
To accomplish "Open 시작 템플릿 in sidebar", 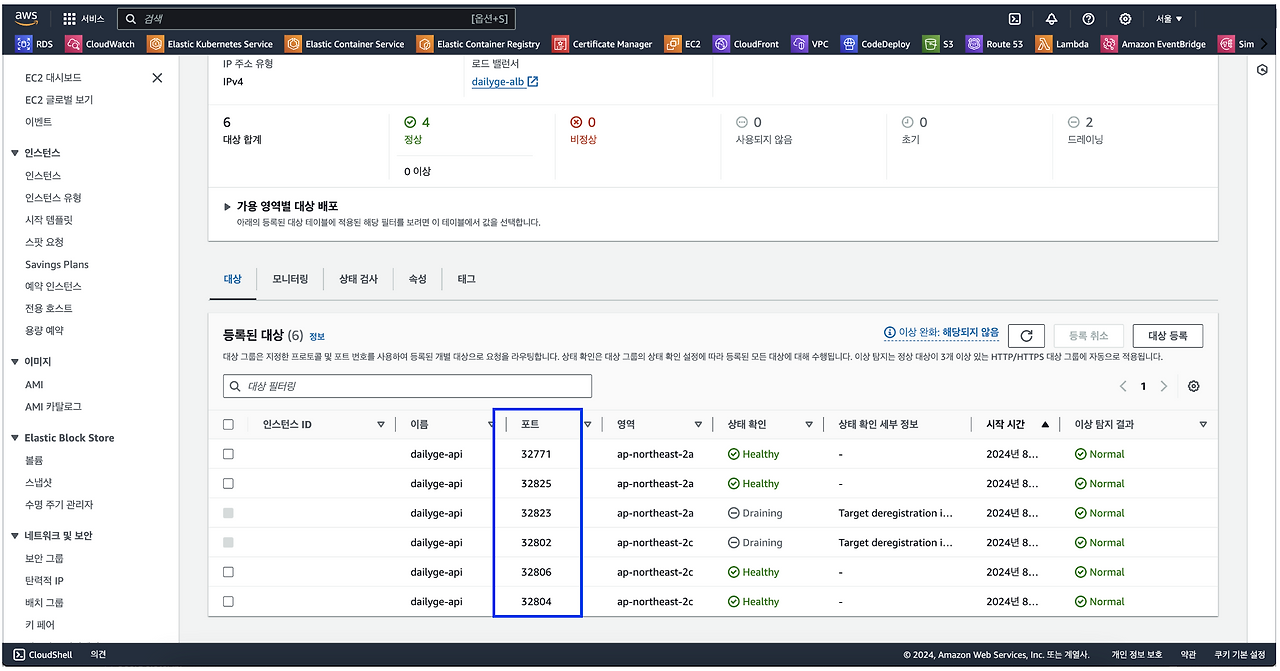I will (49, 220).
